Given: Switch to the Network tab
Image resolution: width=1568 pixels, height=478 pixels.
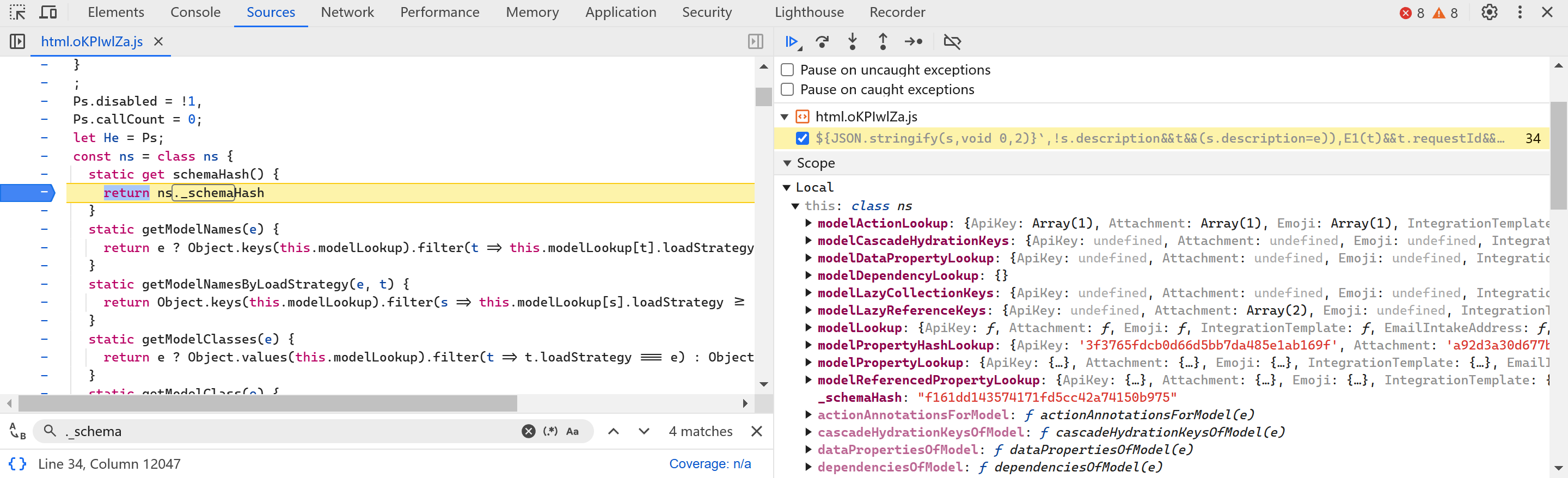Looking at the screenshot, I should click(x=347, y=12).
